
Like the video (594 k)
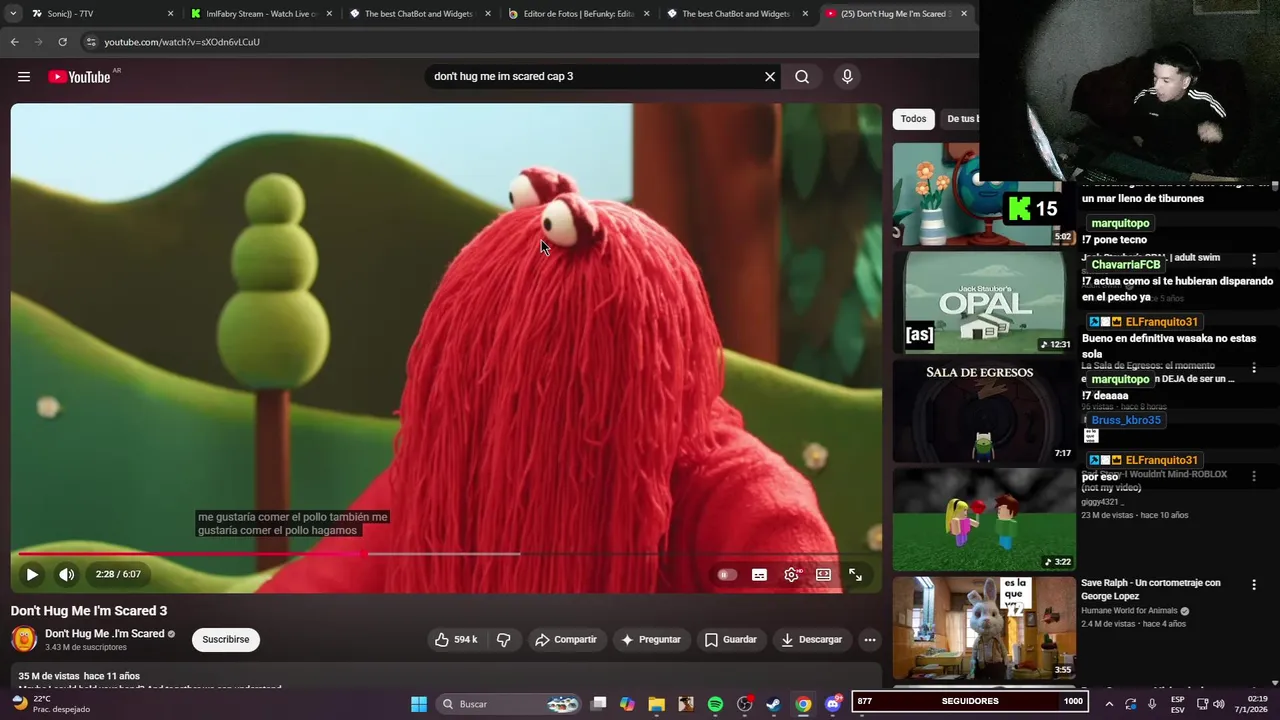(456, 640)
